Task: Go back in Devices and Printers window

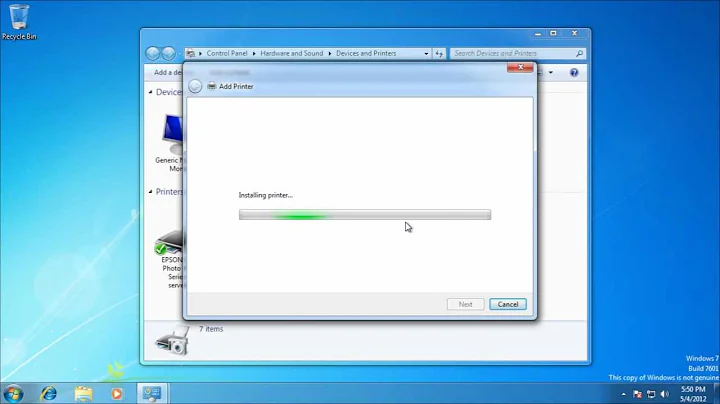Action: (152, 54)
